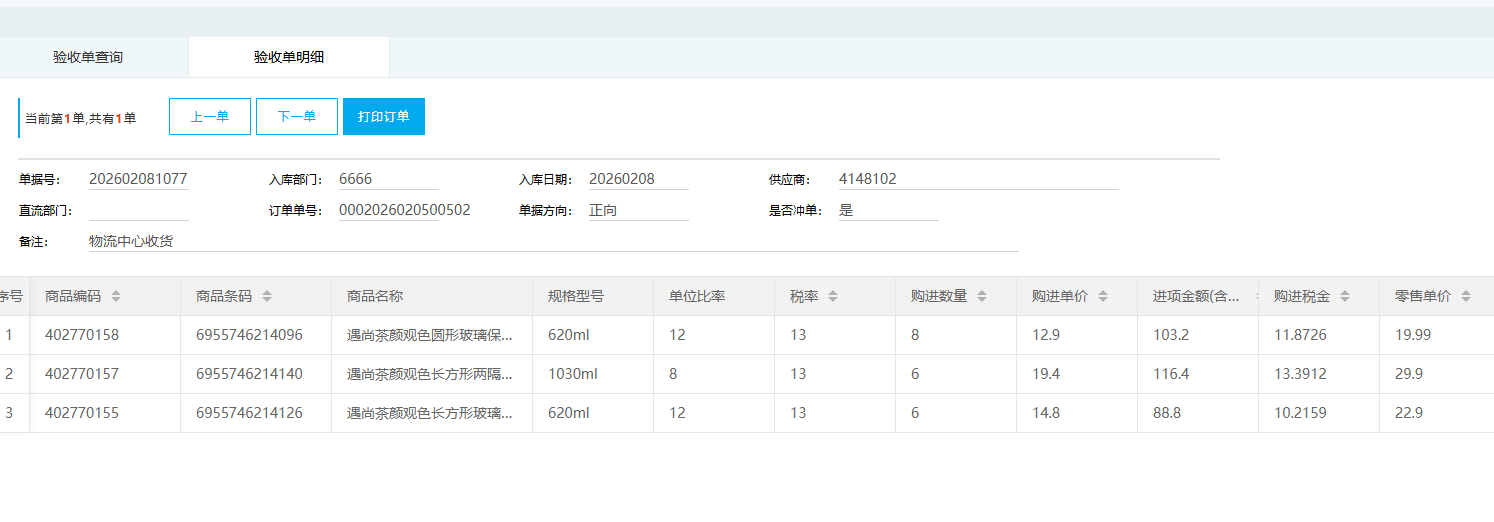Go to previous order with 上一单
This screenshot has height=522, width=1494.
(x=209, y=117)
